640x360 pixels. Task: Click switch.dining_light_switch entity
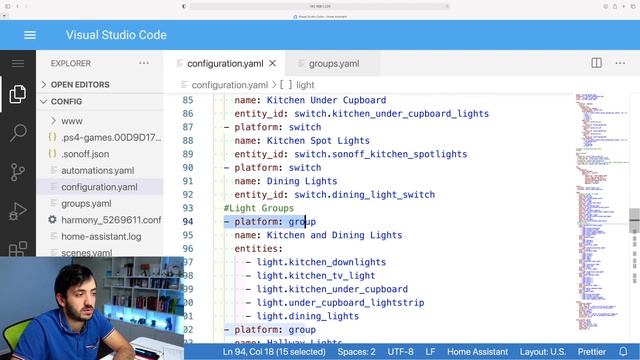(x=364, y=195)
